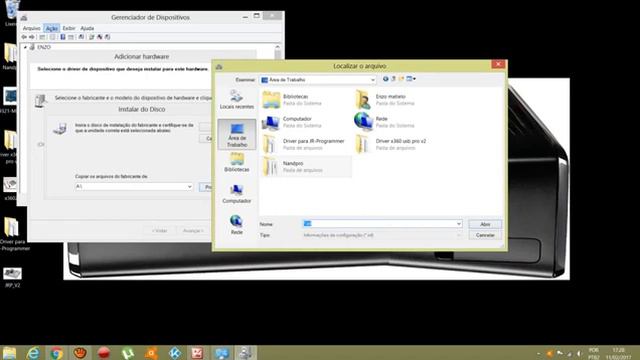Select Computador in the places sidebar
Viewport: 640px width, 360px height.
(237, 193)
